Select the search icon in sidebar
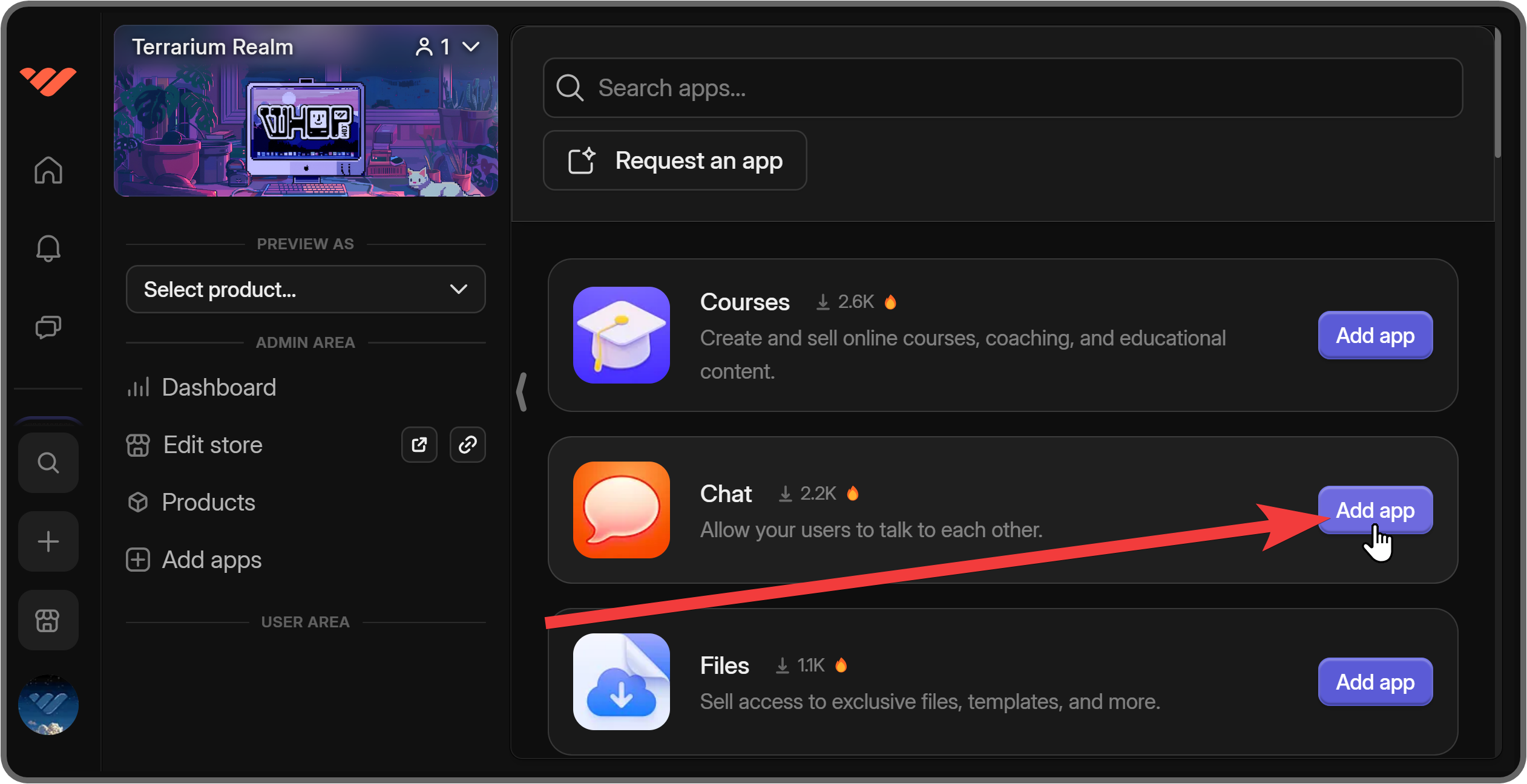The width and height of the screenshot is (1527, 784). click(48, 462)
